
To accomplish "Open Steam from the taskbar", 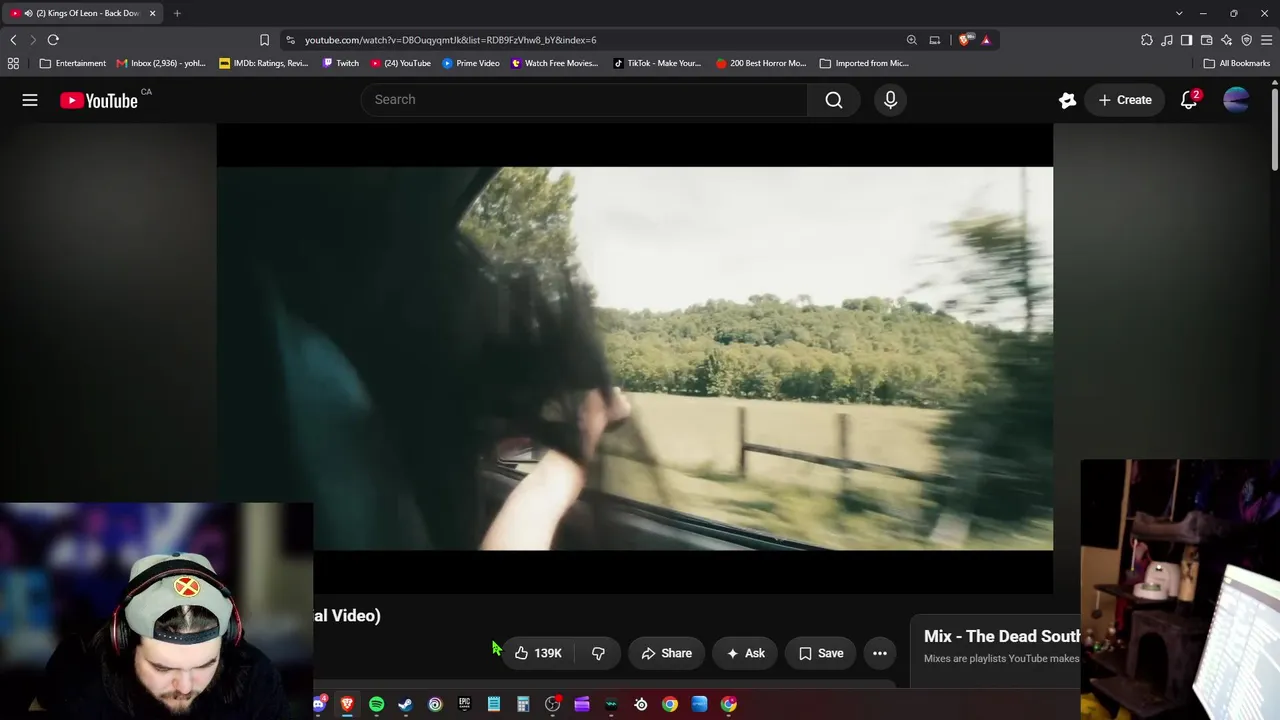I will pyautogui.click(x=405, y=705).
